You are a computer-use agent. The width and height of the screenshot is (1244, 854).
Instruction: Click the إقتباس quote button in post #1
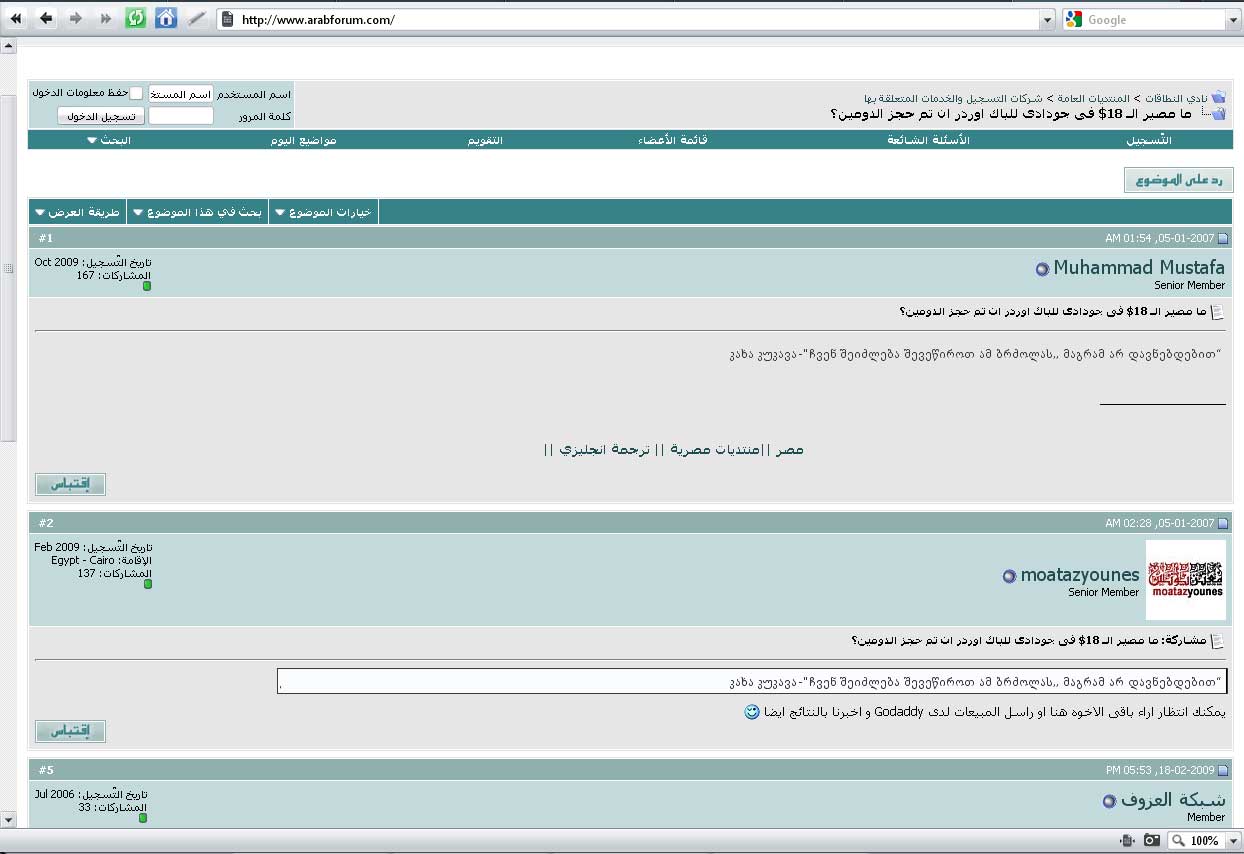[70, 484]
